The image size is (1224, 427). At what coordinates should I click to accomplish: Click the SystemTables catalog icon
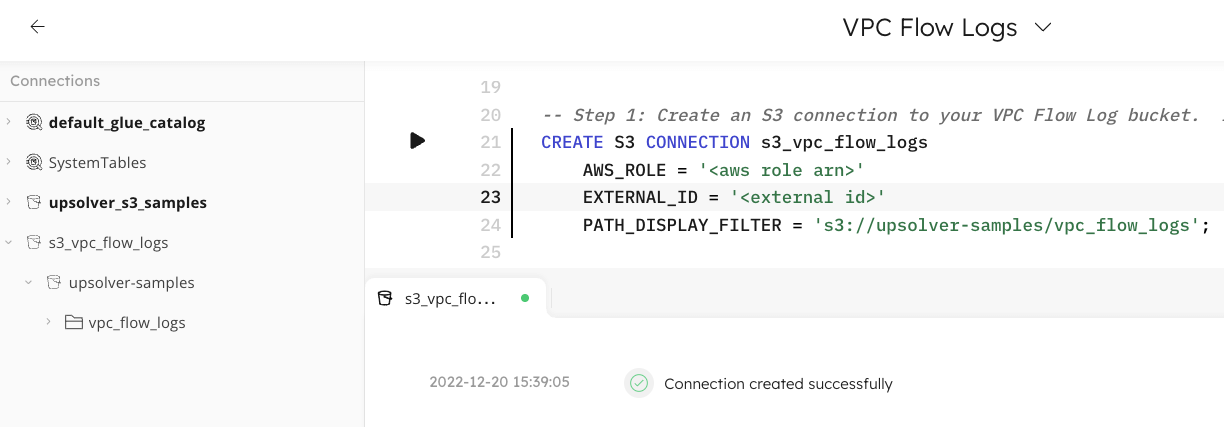point(34,163)
